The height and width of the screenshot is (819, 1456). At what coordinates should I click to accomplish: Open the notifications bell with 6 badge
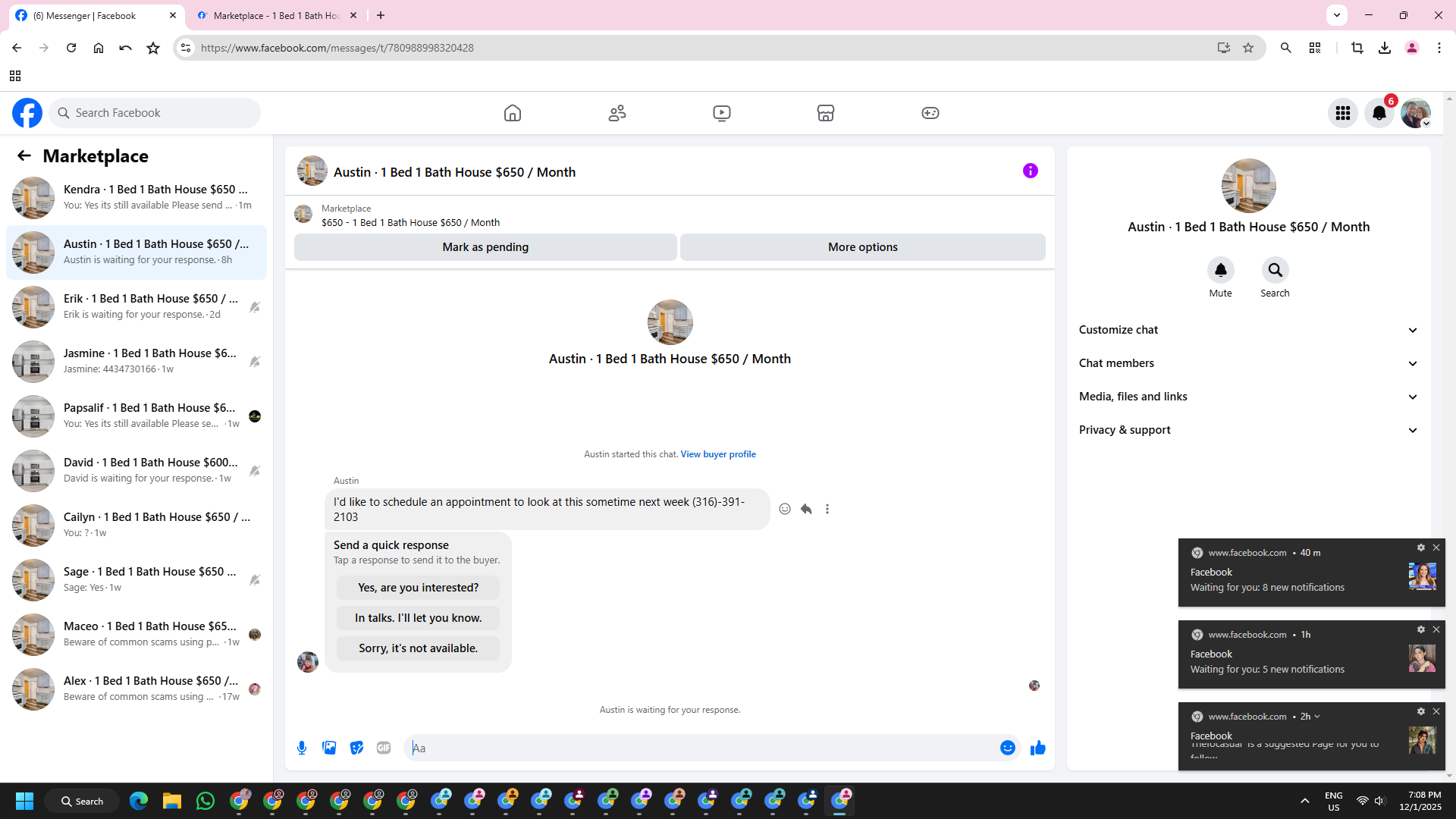pyautogui.click(x=1379, y=113)
